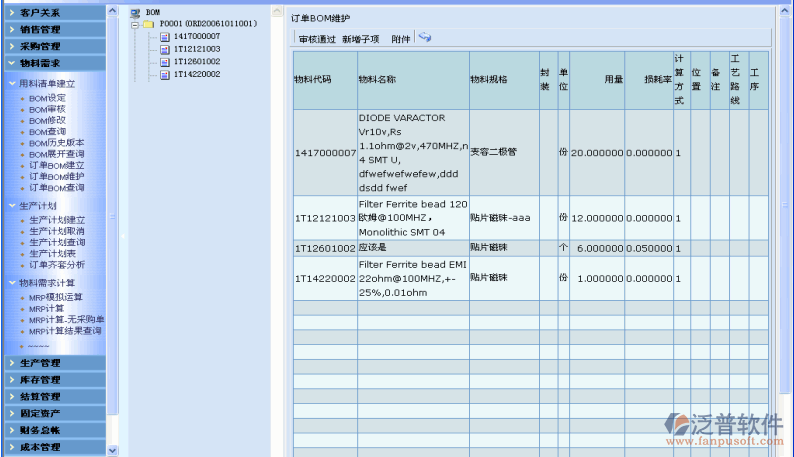The image size is (794, 457).
Task: Click the BOM root computer icon
Action: click(136, 11)
